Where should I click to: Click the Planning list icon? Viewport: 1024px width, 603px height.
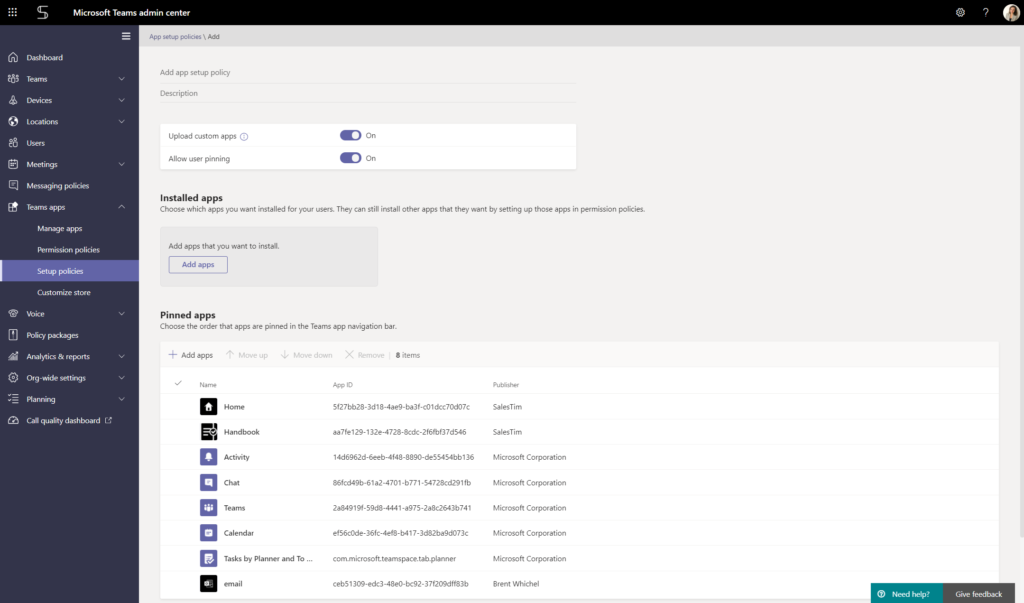tap(13, 399)
